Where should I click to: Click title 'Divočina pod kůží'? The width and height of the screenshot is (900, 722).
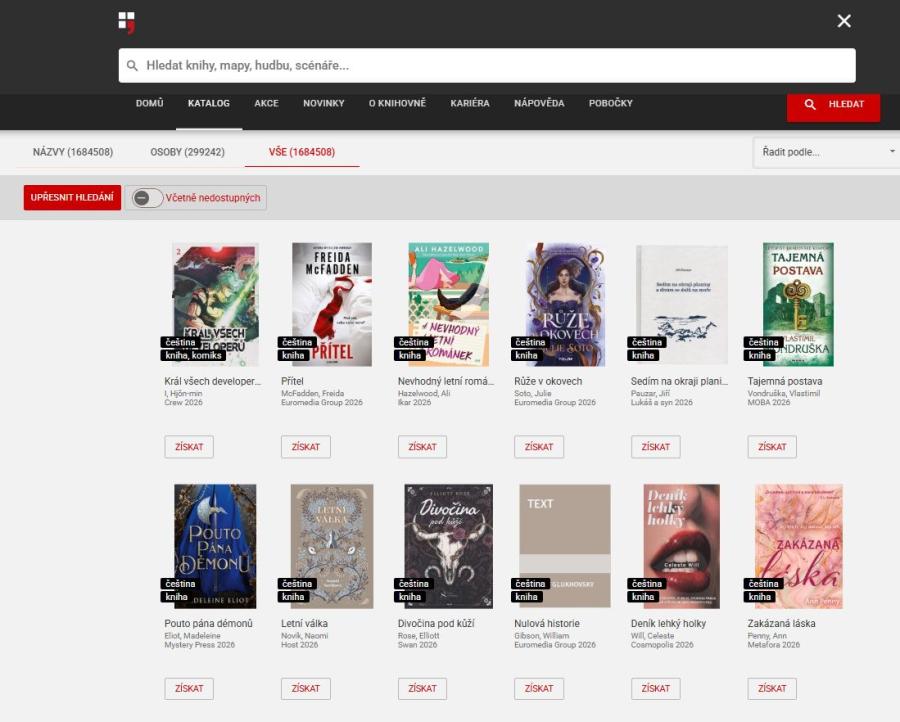436,623
